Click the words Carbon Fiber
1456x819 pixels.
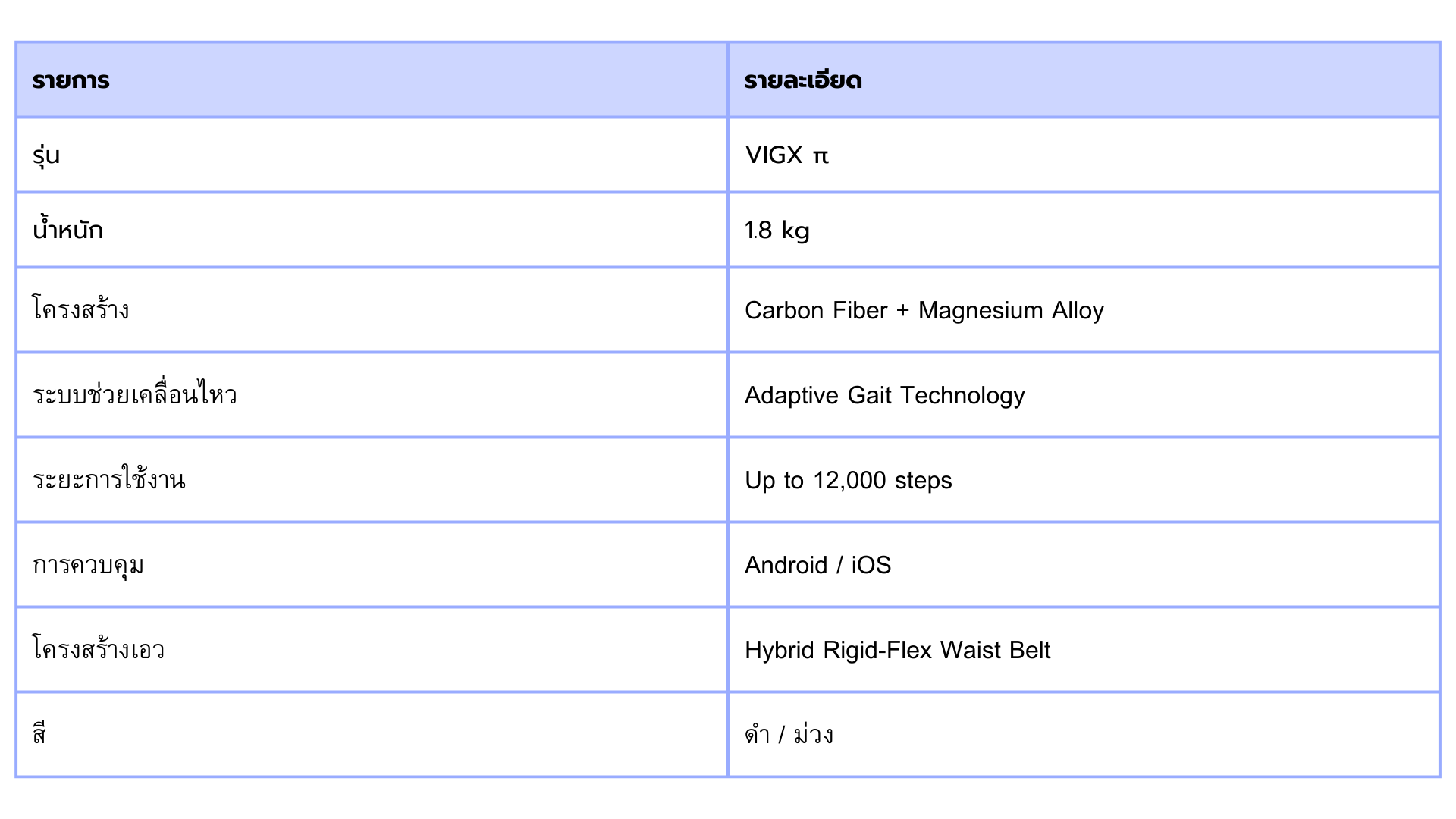815,310
